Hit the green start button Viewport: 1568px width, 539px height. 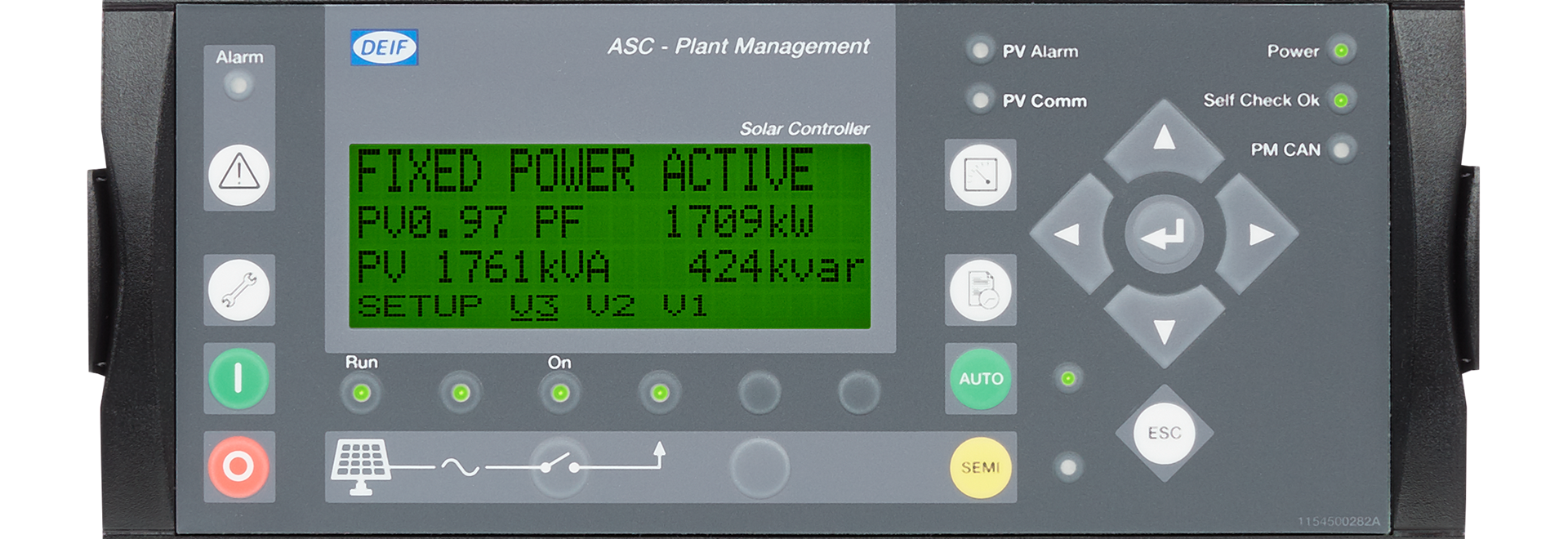238,378
